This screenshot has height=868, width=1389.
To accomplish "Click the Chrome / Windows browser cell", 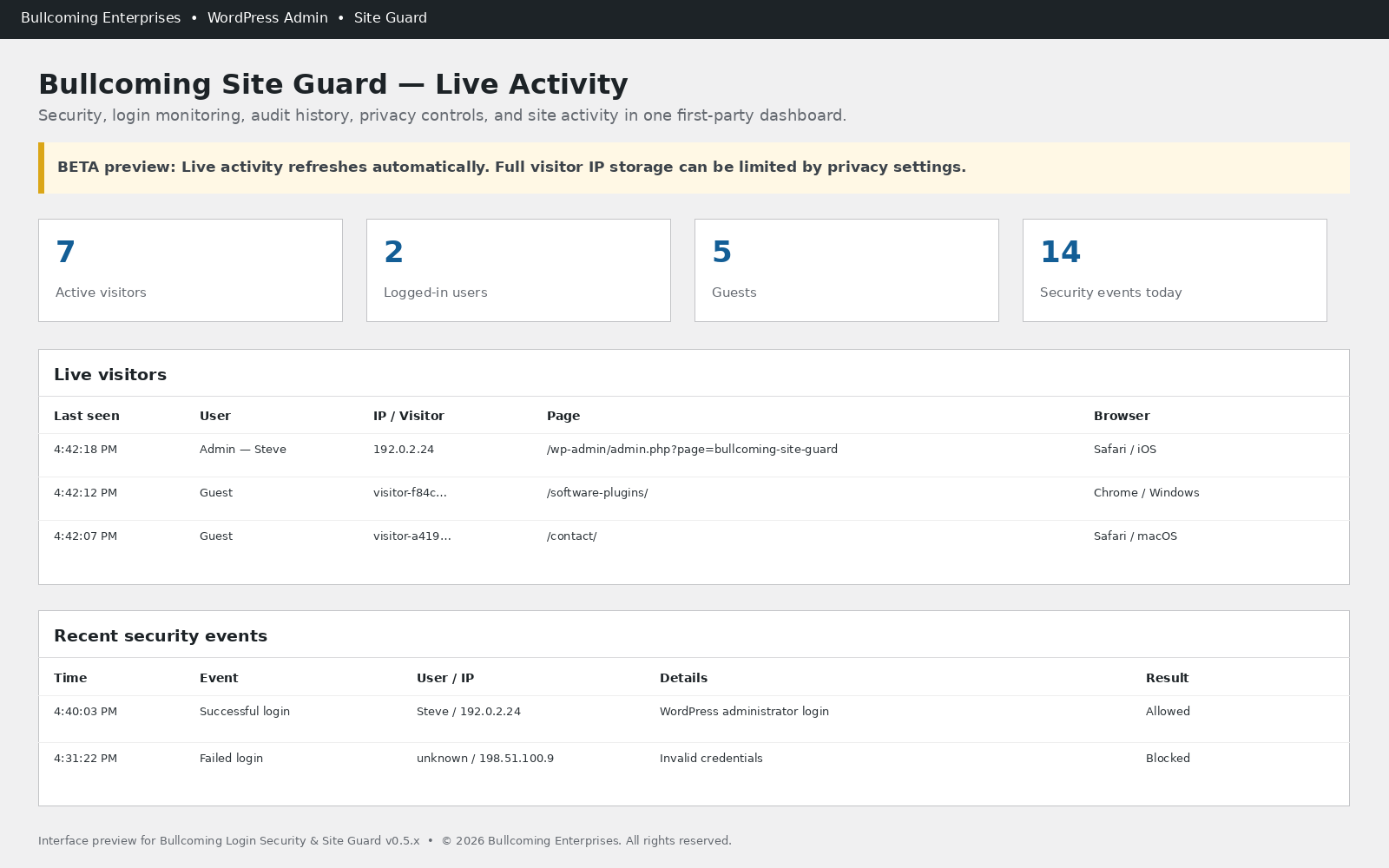I will pyautogui.click(x=1146, y=493).
